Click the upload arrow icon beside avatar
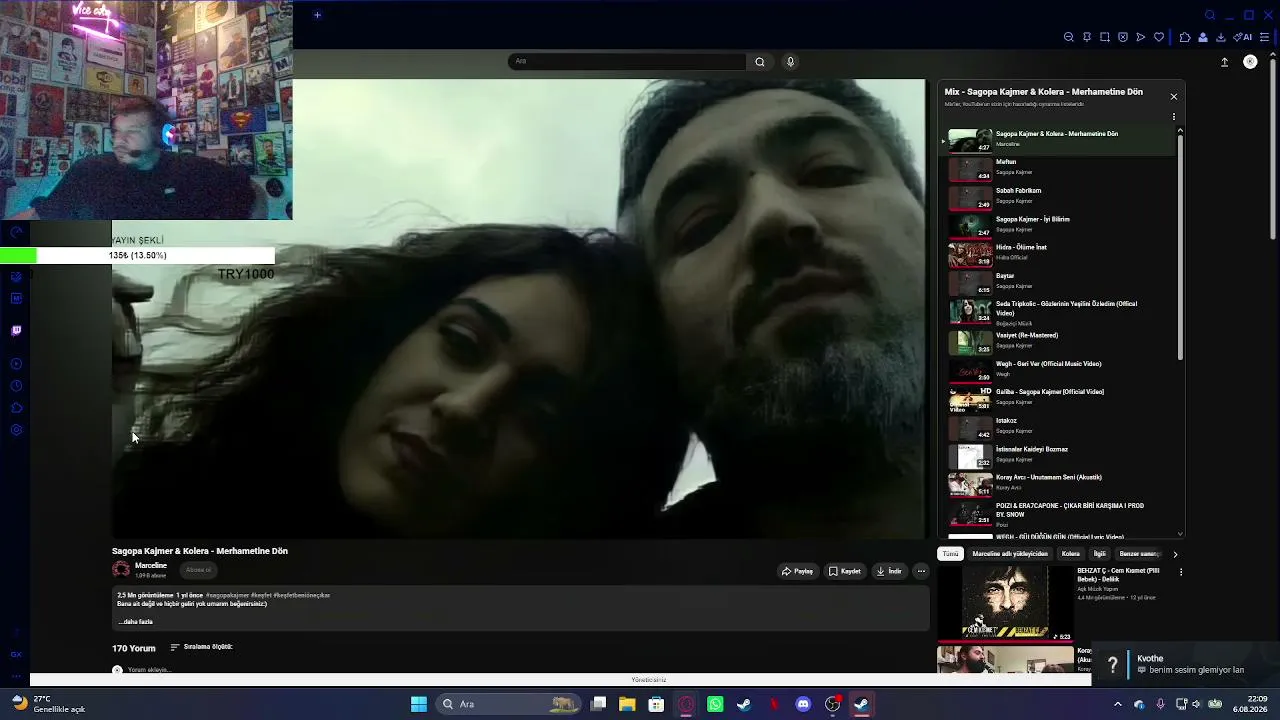Screen dimensions: 1280x720 point(1224,62)
